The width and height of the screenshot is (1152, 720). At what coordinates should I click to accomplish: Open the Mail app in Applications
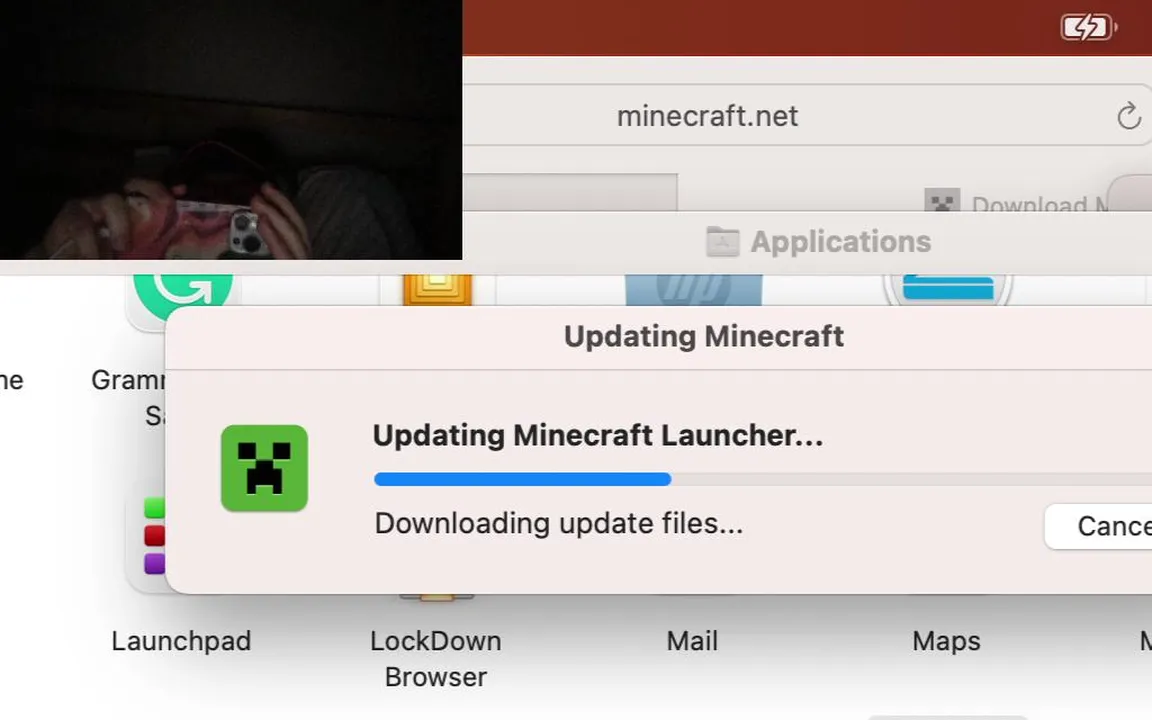692,641
